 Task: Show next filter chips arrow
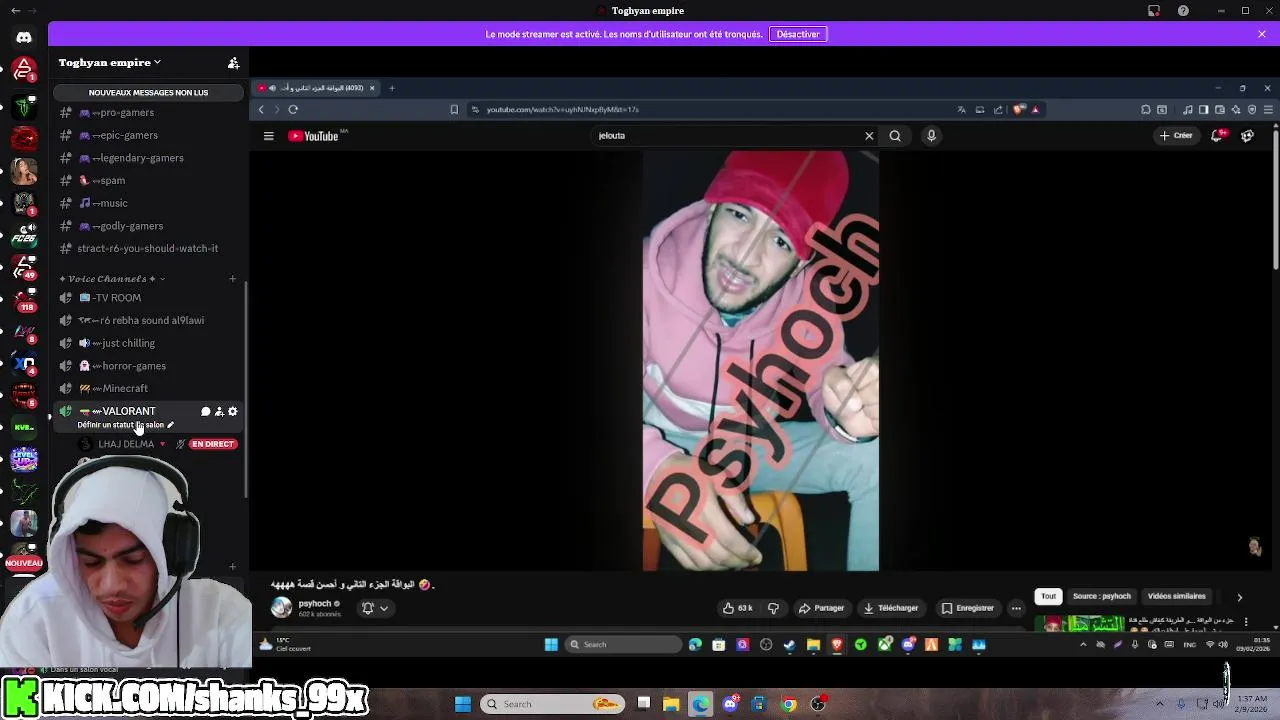pos(1240,597)
